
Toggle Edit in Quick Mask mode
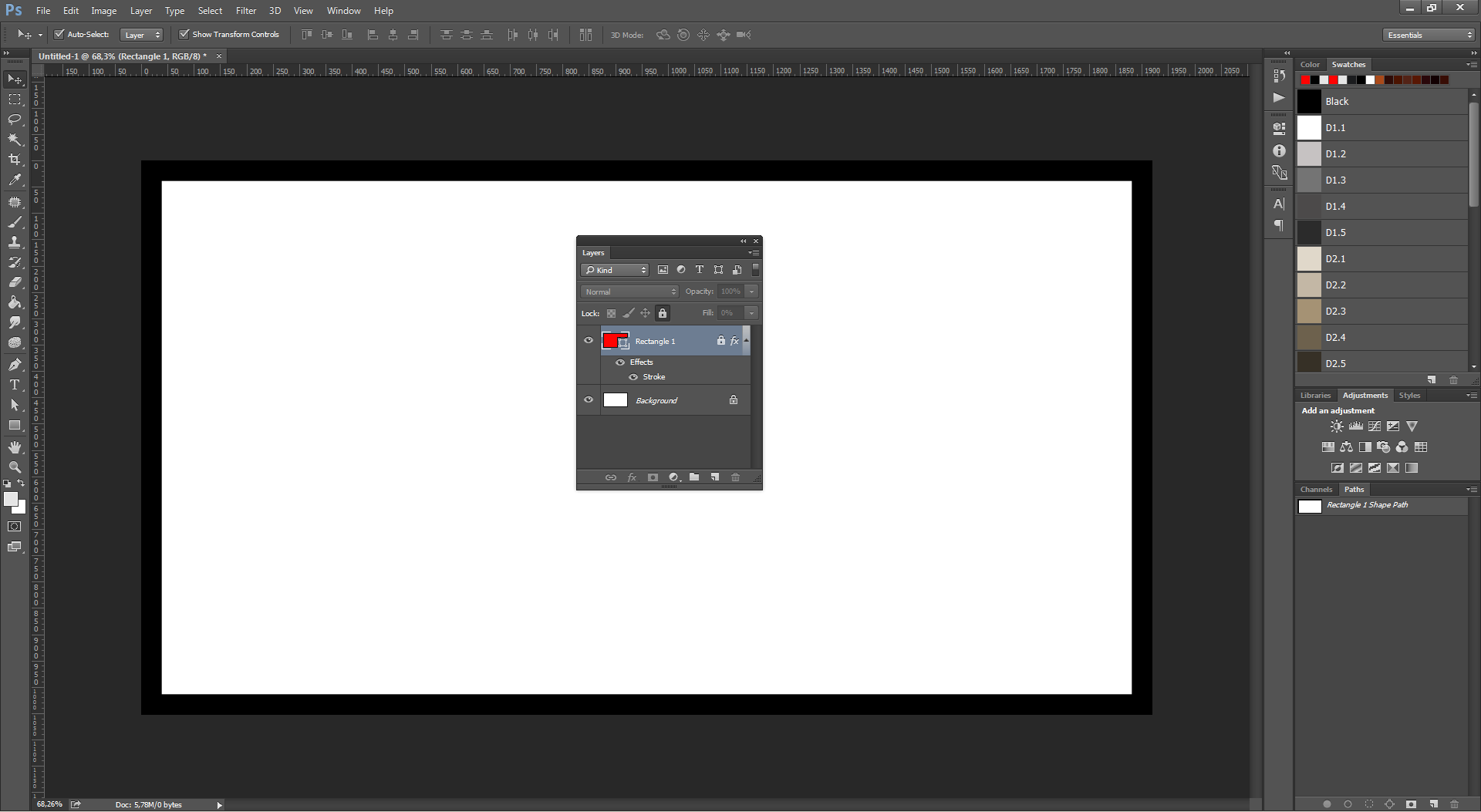[x=15, y=527]
